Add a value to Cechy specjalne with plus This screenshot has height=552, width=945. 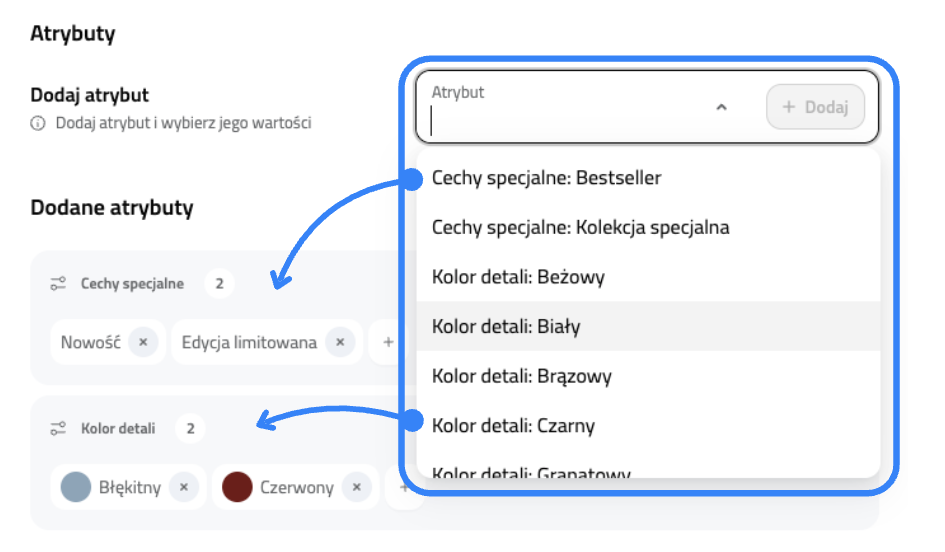[389, 342]
